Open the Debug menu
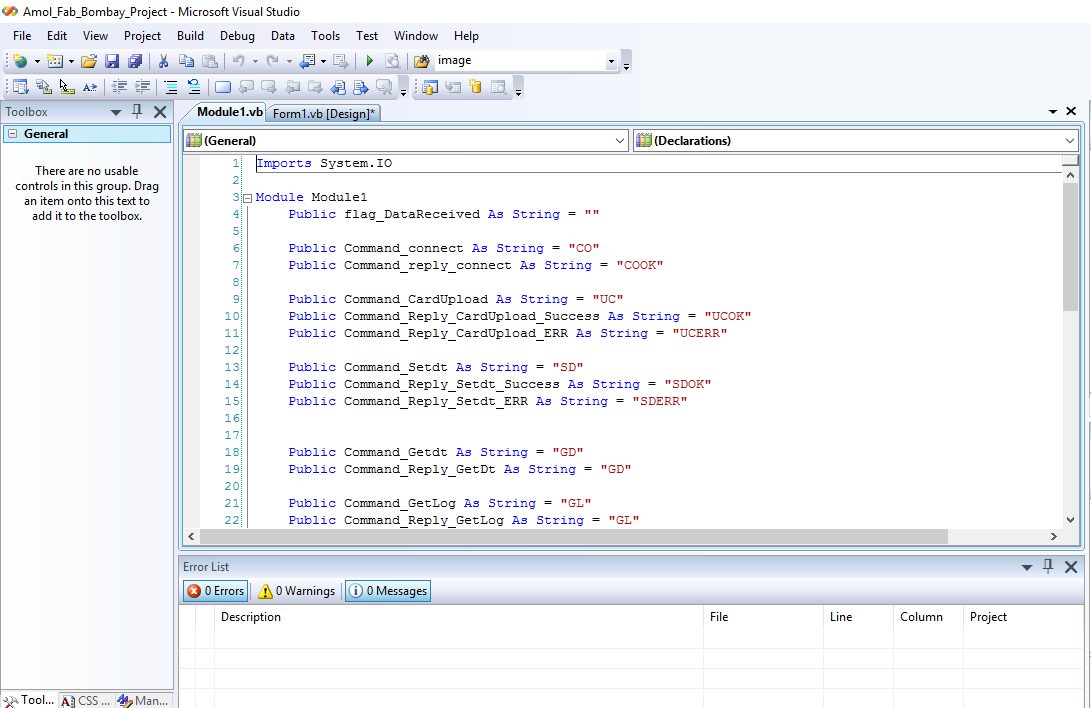Screen dimensions: 1091x708 coord(237,36)
